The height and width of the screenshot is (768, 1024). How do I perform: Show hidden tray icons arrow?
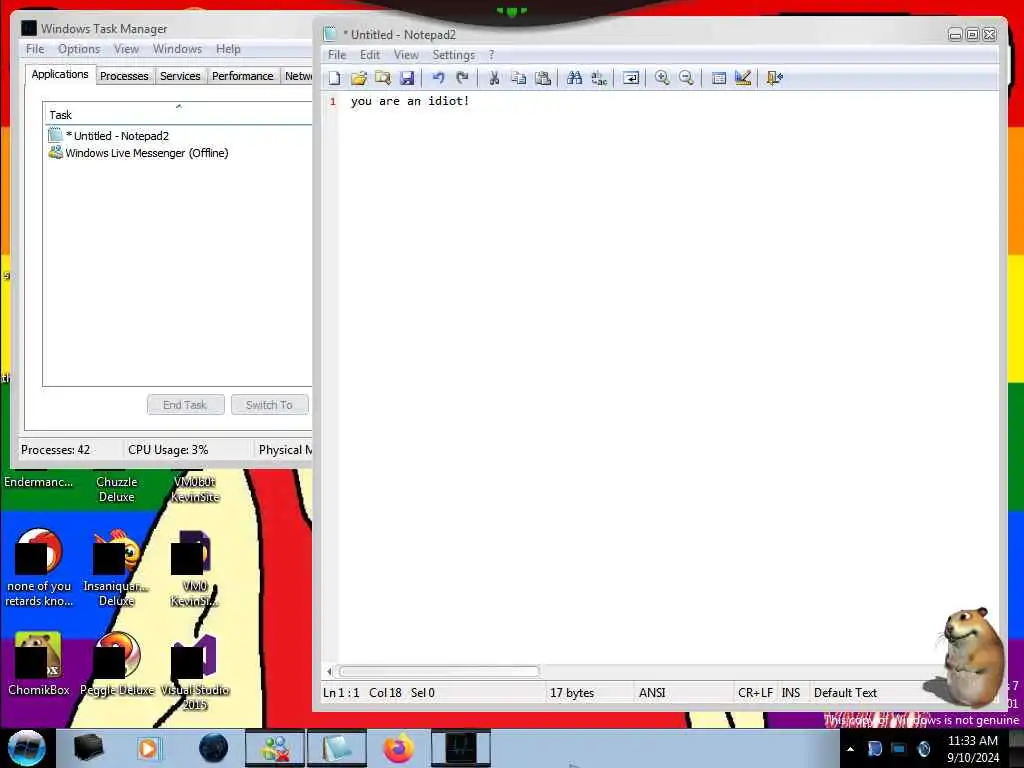(x=850, y=749)
